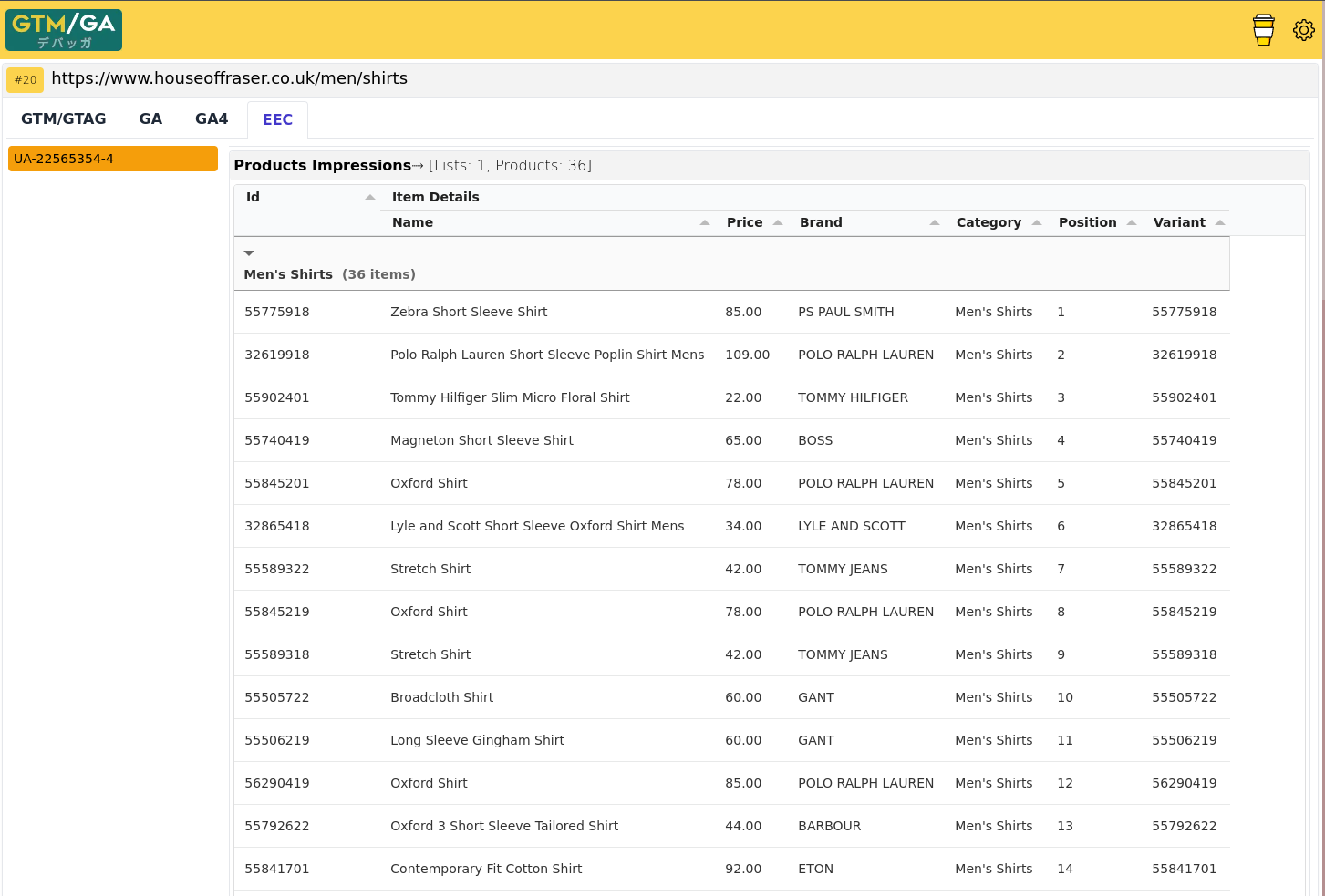1325x896 pixels.
Task: Select Polo Ralph Lauren Short Sleeve Poplin Shirt Mens
Action: (547, 355)
